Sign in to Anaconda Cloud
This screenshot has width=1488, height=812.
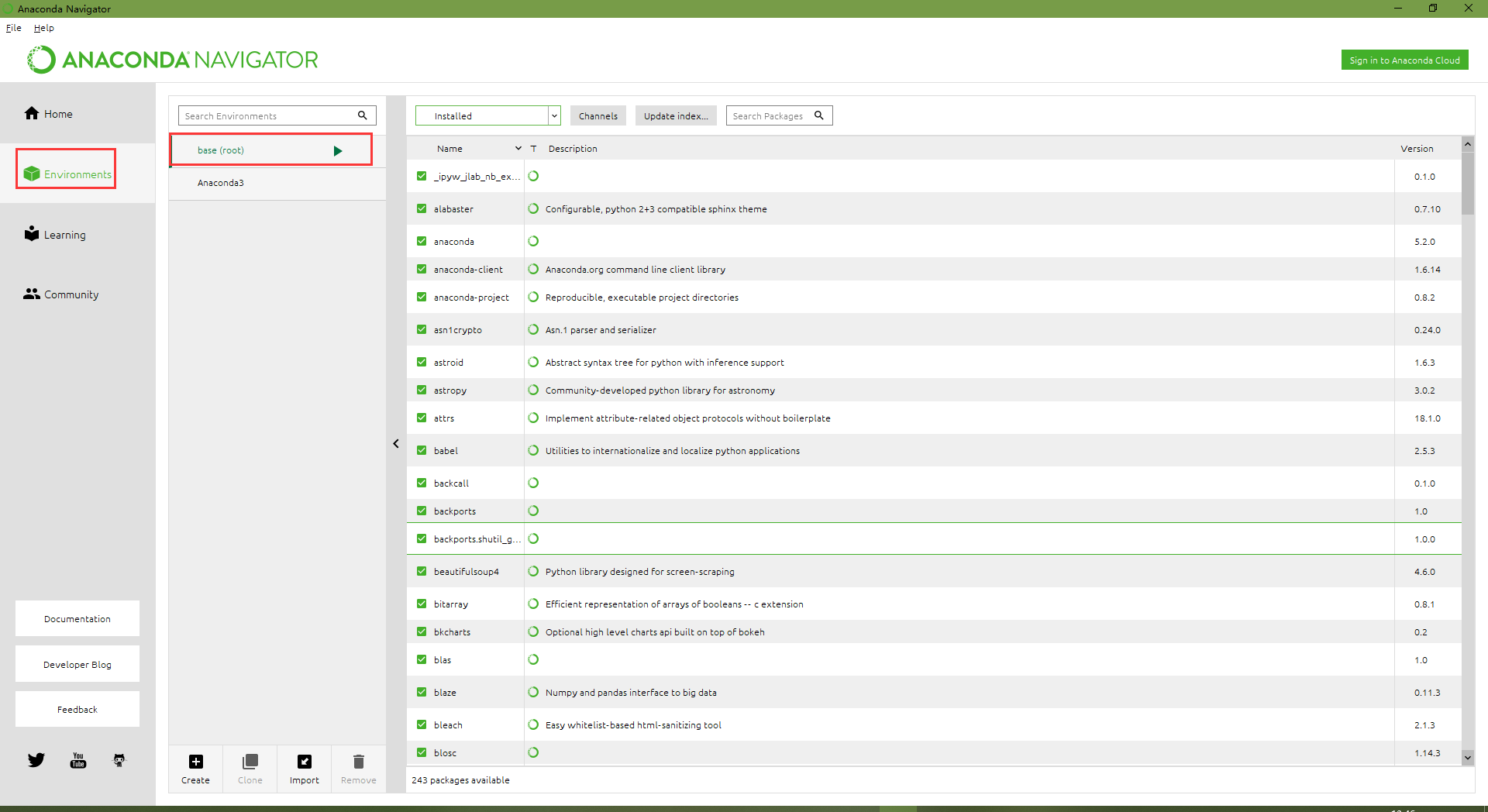[x=1404, y=60]
